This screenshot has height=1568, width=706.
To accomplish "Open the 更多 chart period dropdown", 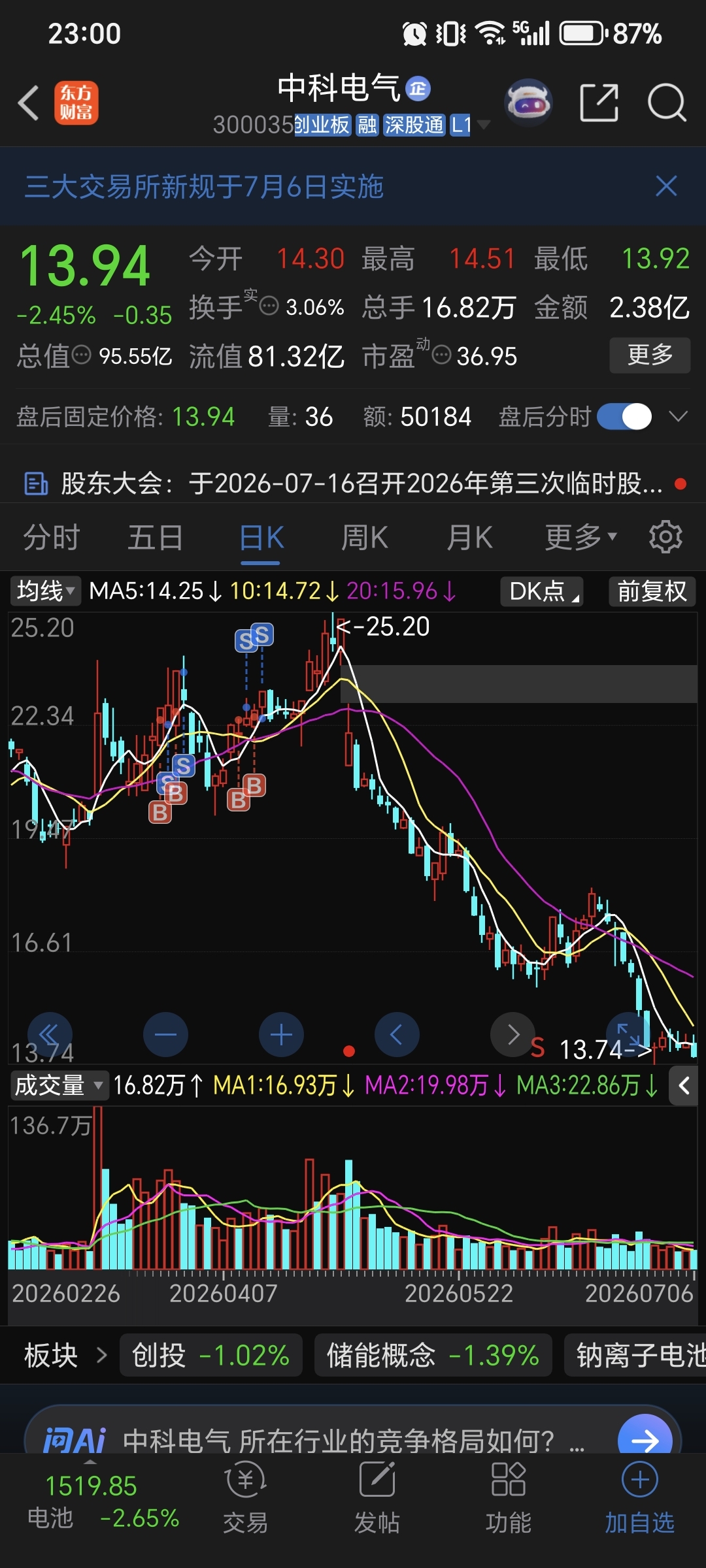I will (x=581, y=537).
